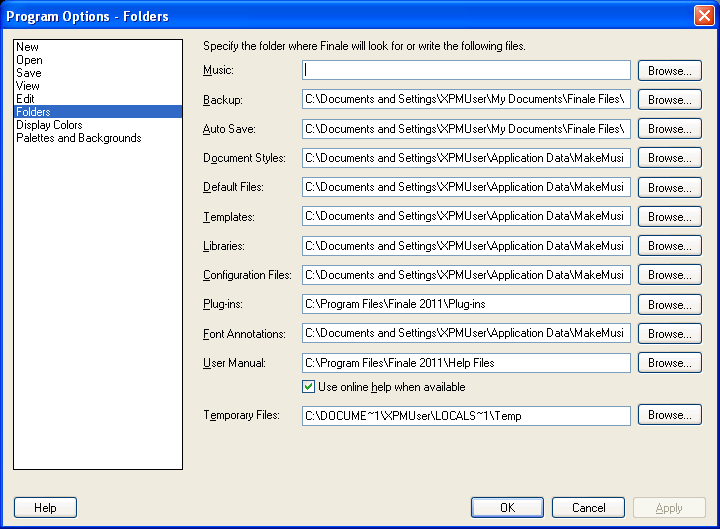
Task: Browse for the Plug-ins folder
Action: 669,304
